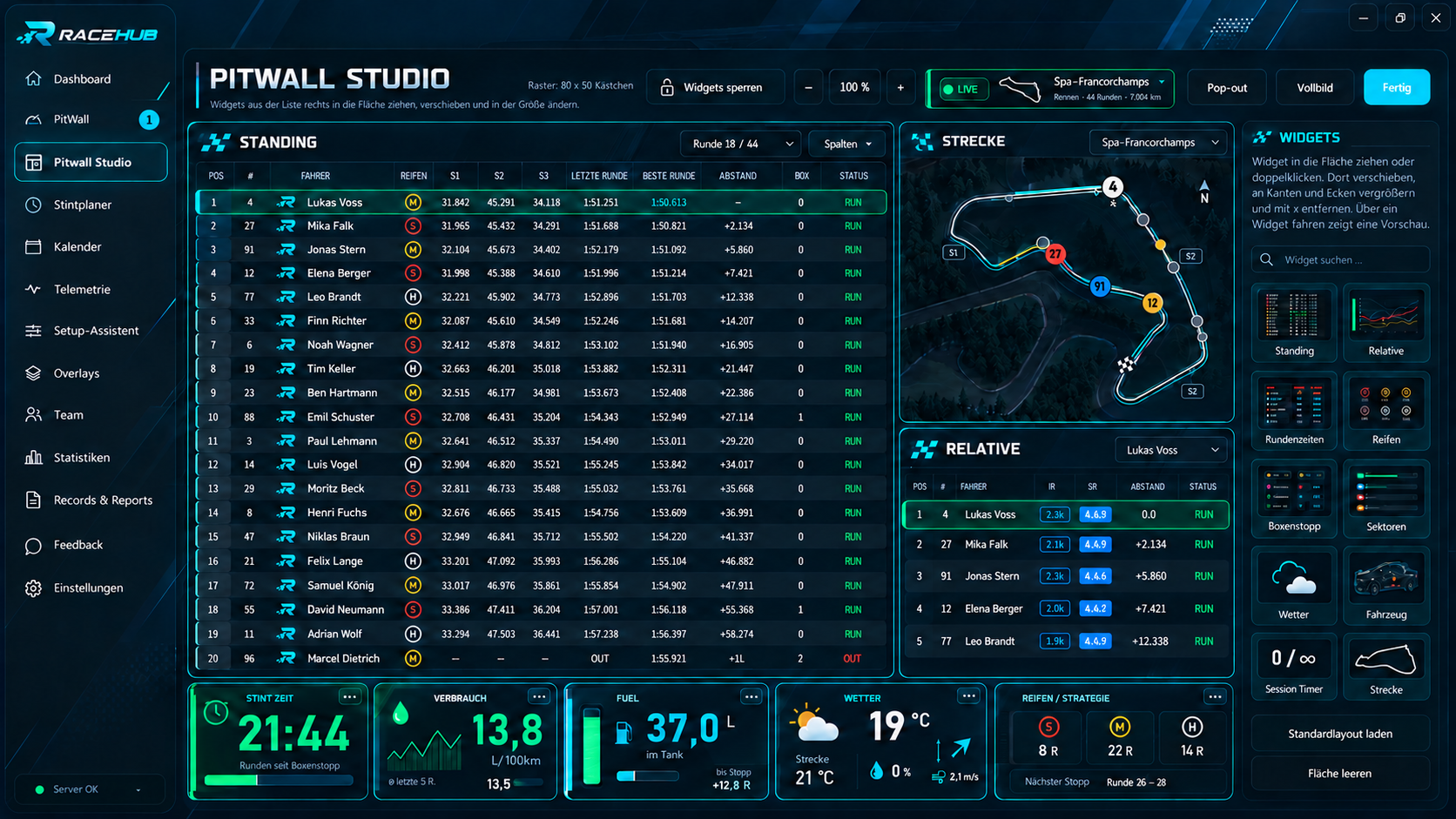
Task: Click the Feedback speech bubble icon
Action: pos(33,546)
